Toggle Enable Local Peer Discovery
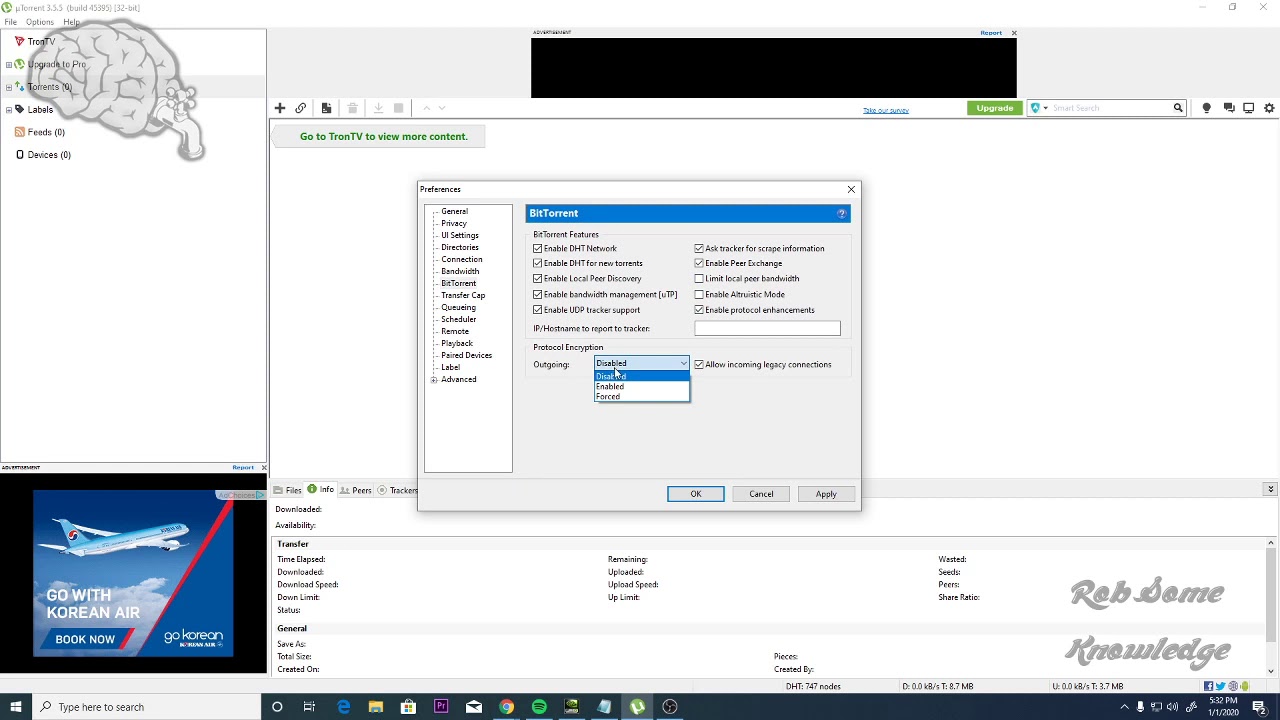Image resolution: width=1280 pixels, height=720 pixels. pyautogui.click(x=538, y=279)
